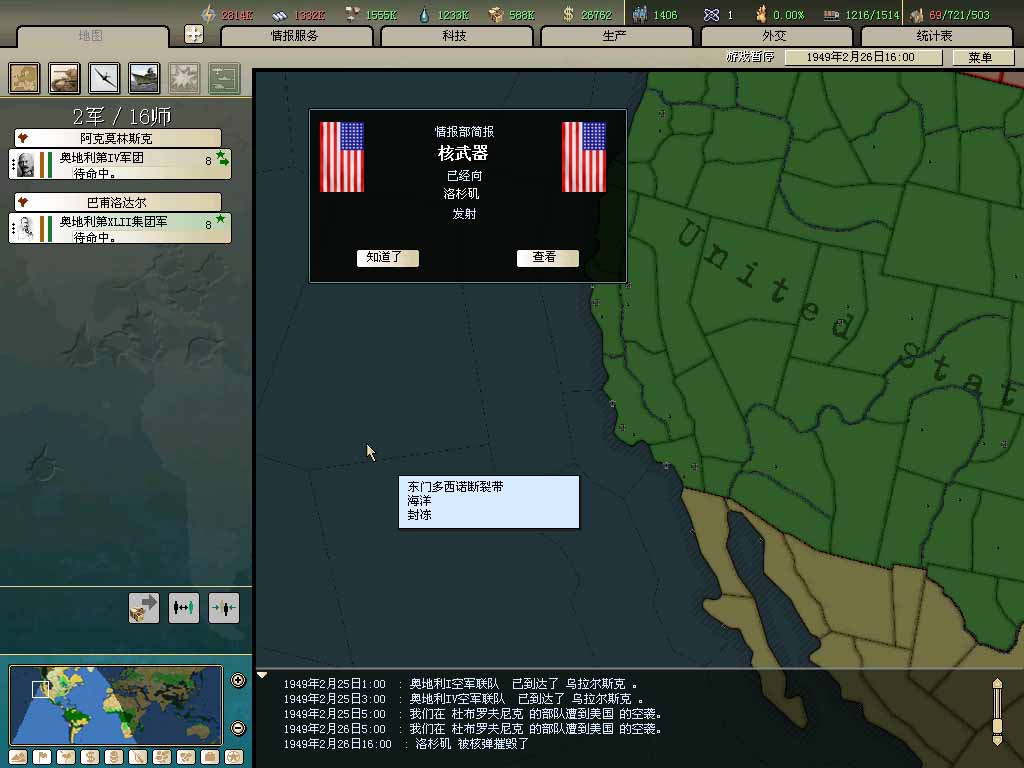Click the minimap world overview
Image resolution: width=1024 pixels, height=768 pixels.
click(116, 704)
